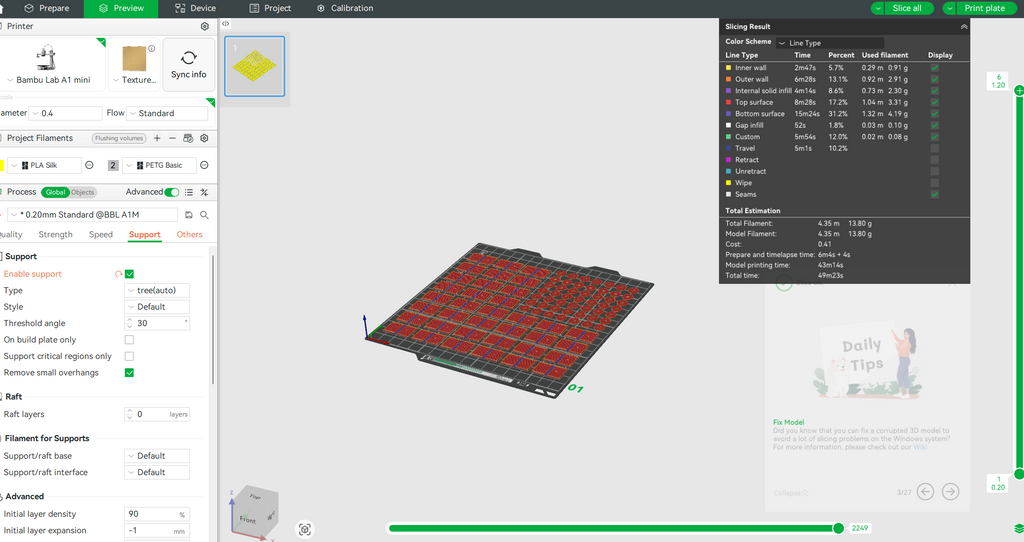Open the support Type dropdown

(156, 290)
